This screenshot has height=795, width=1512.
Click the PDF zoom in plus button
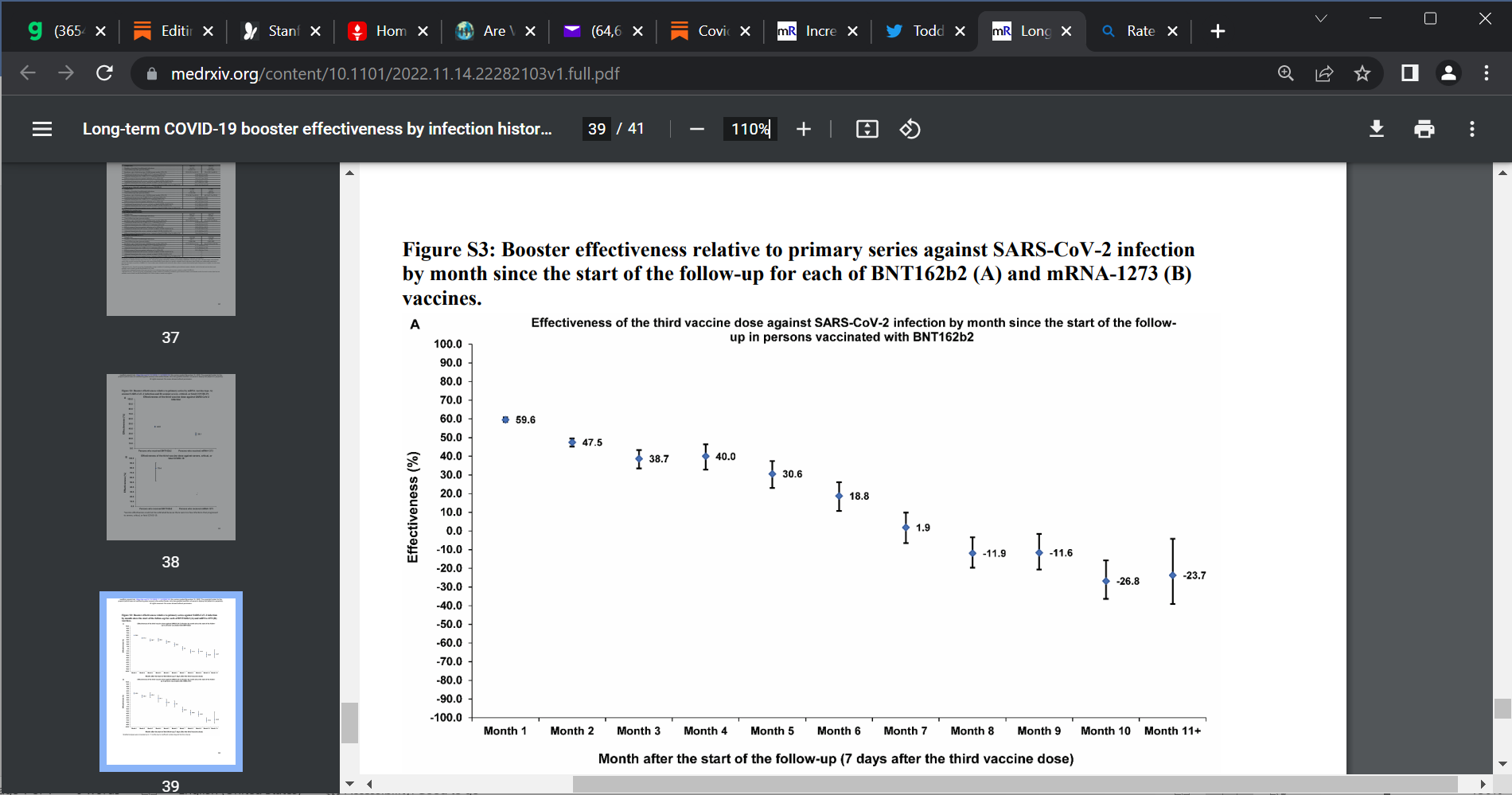click(804, 129)
